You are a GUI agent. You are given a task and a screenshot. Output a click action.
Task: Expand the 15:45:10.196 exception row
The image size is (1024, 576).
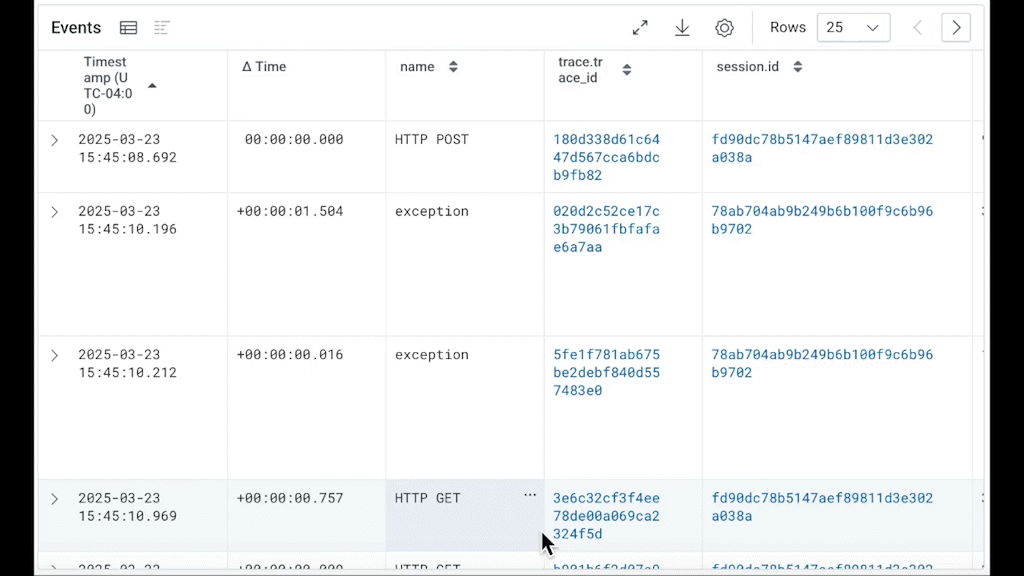click(x=55, y=212)
